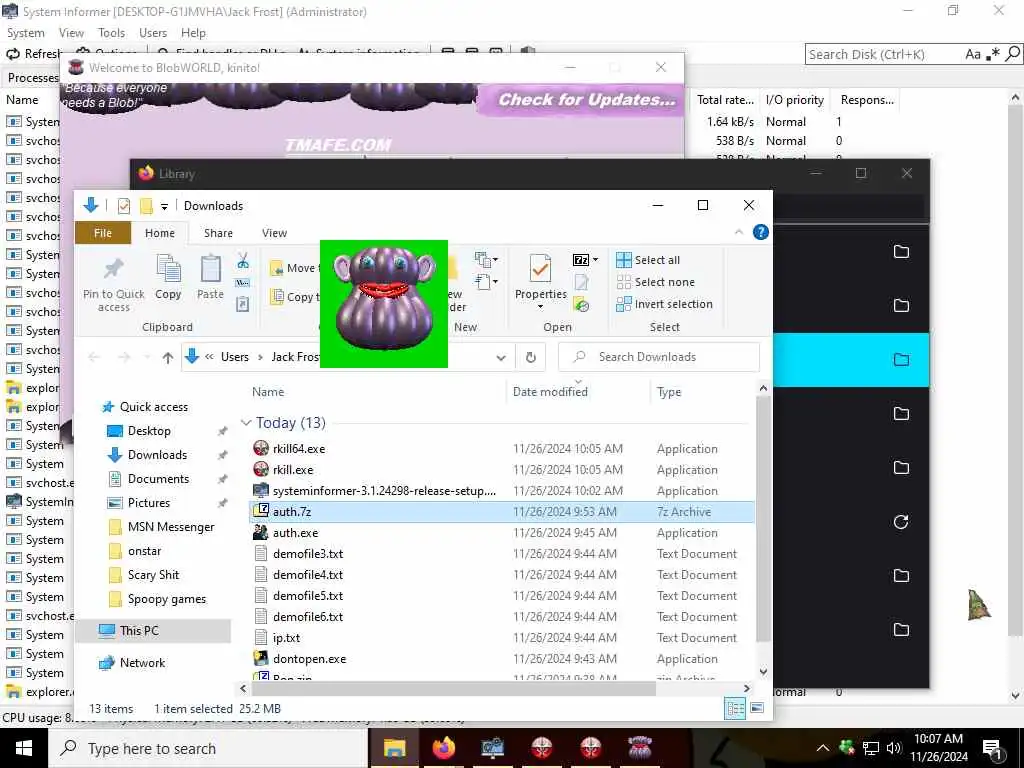Click File Explorer icon on taskbar

pyautogui.click(x=394, y=748)
